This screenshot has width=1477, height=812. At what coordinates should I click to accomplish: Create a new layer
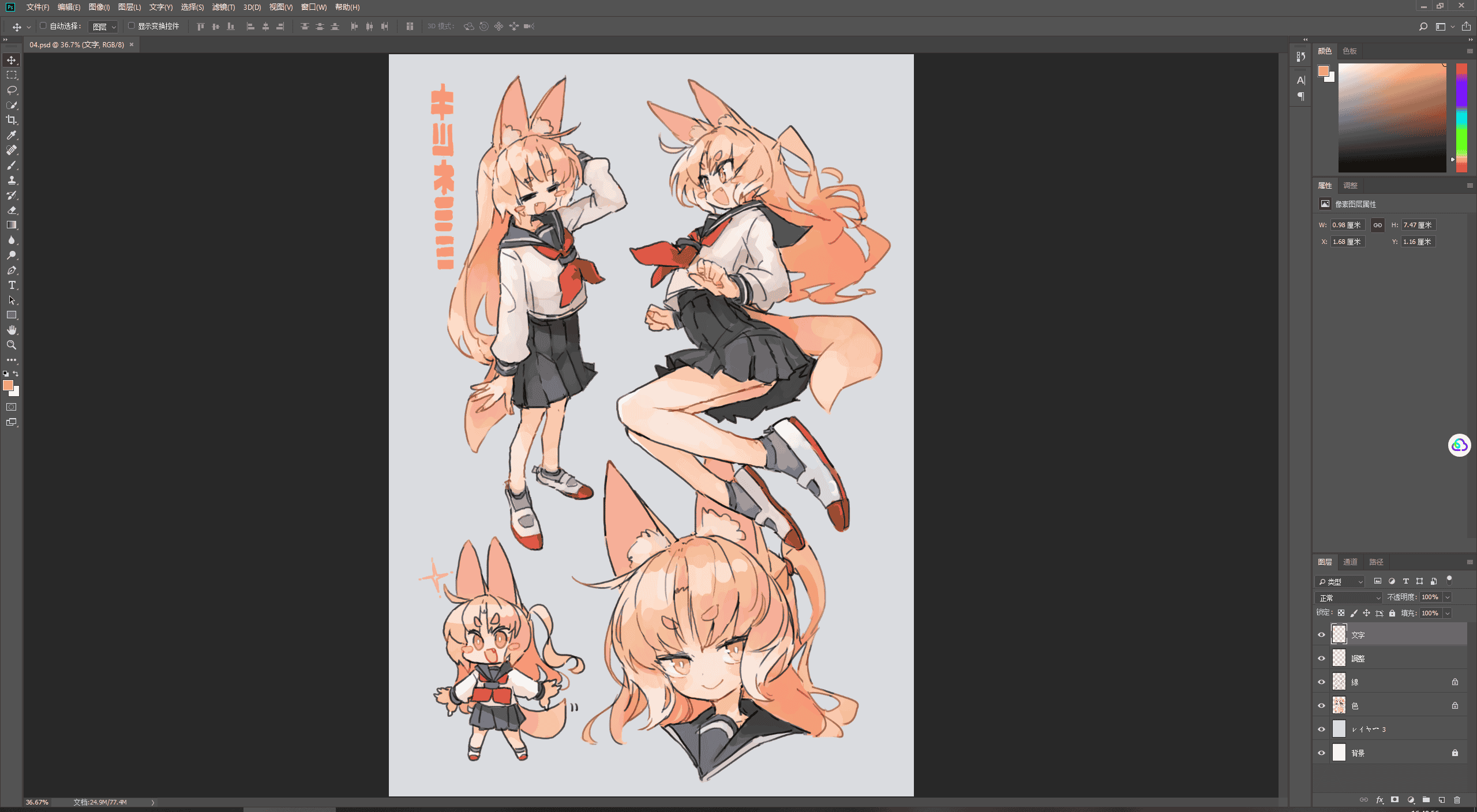[1442, 800]
